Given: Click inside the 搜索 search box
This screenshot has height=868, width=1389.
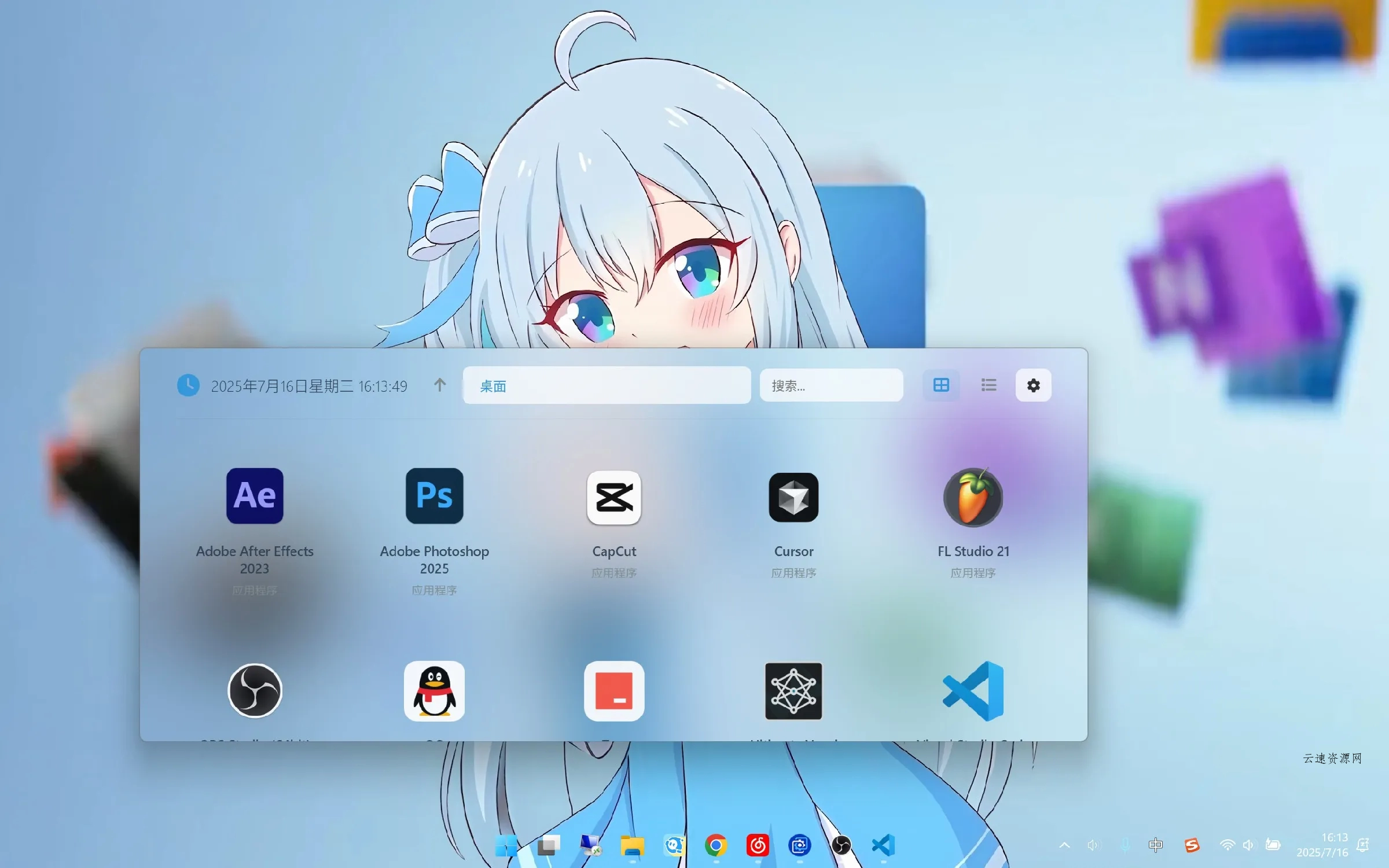Looking at the screenshot, I should [x=831, y=385].
